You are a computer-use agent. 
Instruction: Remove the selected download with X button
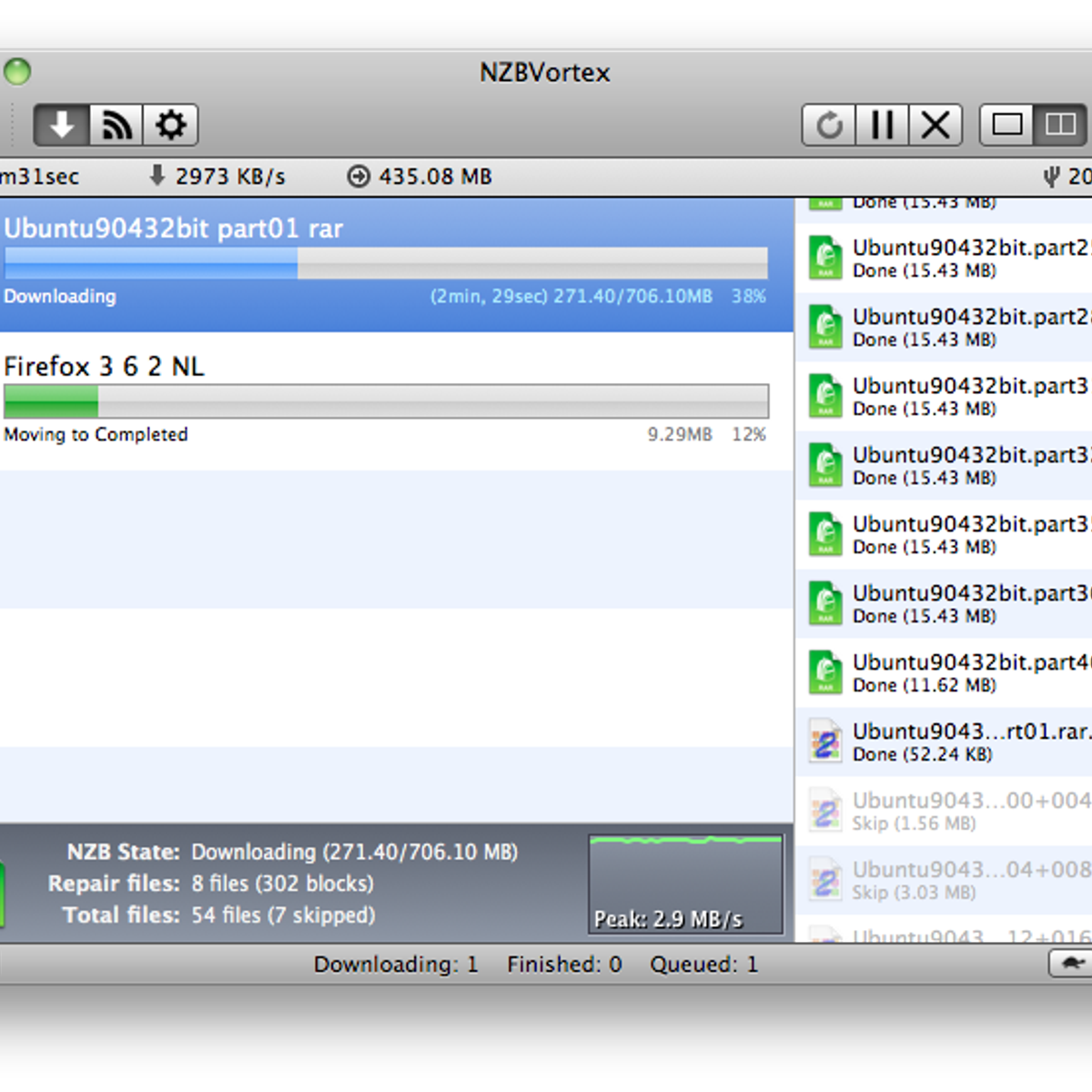tap(935, 125)
